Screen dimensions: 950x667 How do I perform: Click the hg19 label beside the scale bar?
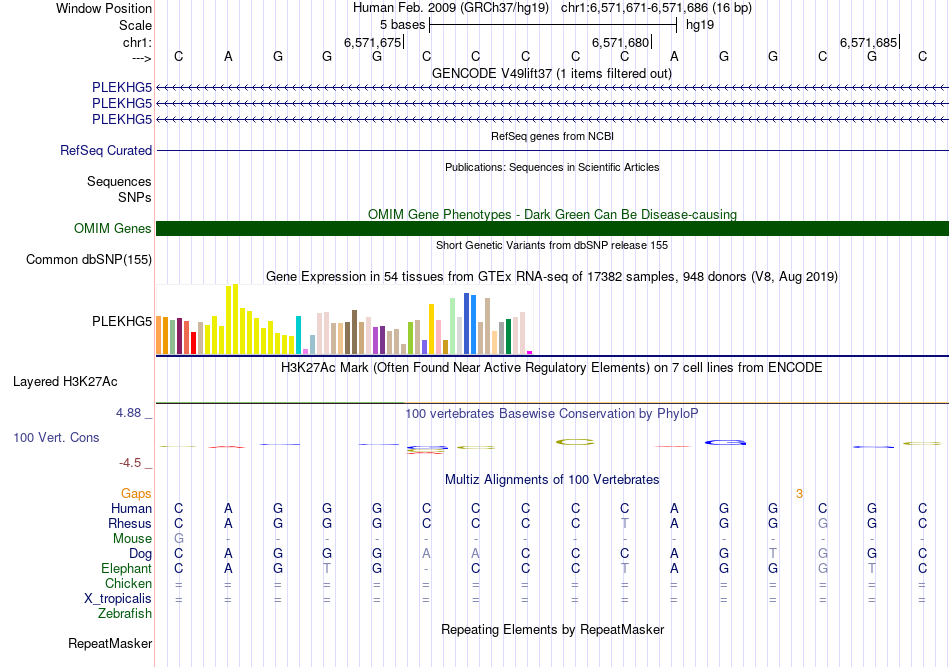click(x=700, y=25)
